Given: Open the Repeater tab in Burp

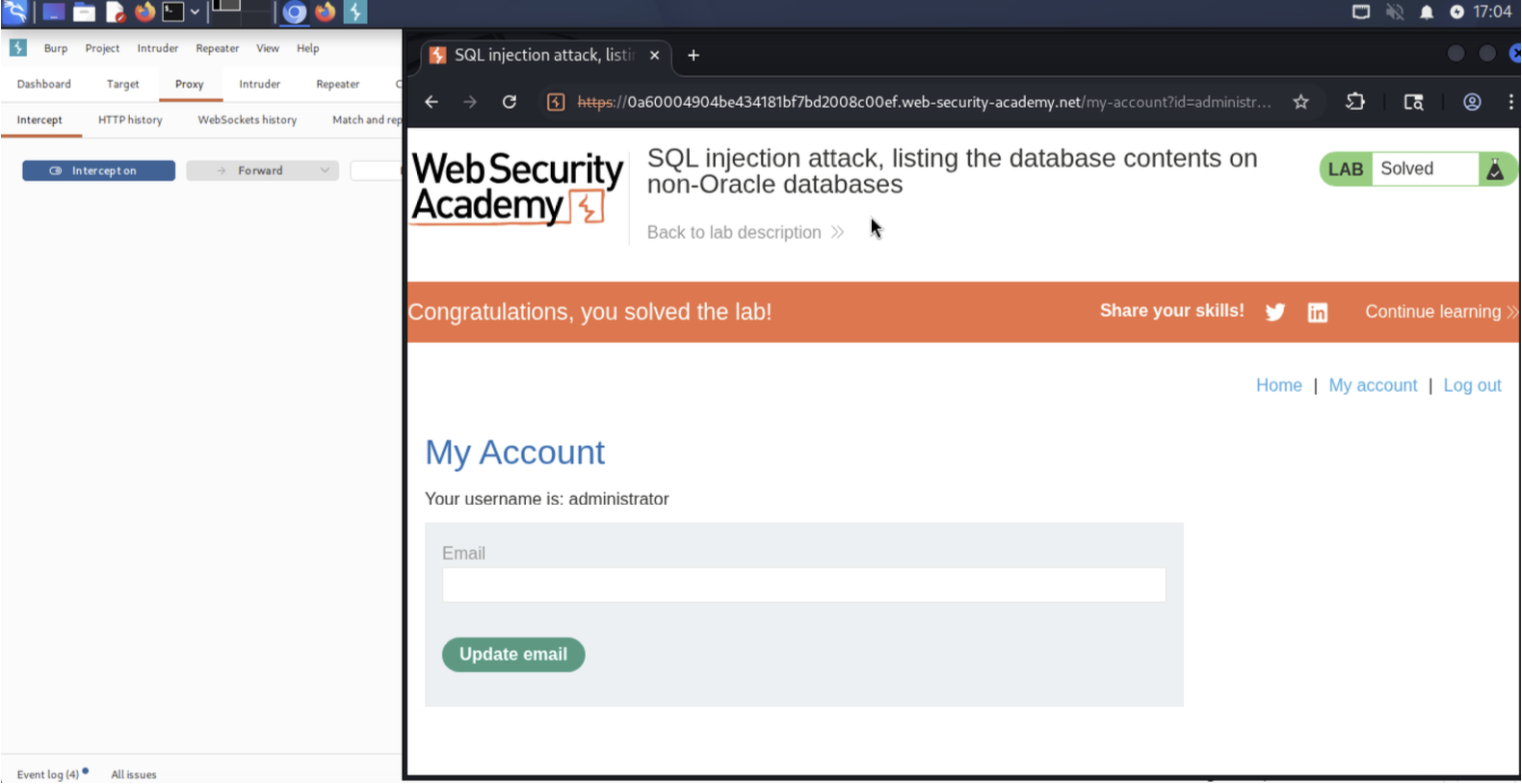Looking at the screenshot, I should tap(337, 85).
